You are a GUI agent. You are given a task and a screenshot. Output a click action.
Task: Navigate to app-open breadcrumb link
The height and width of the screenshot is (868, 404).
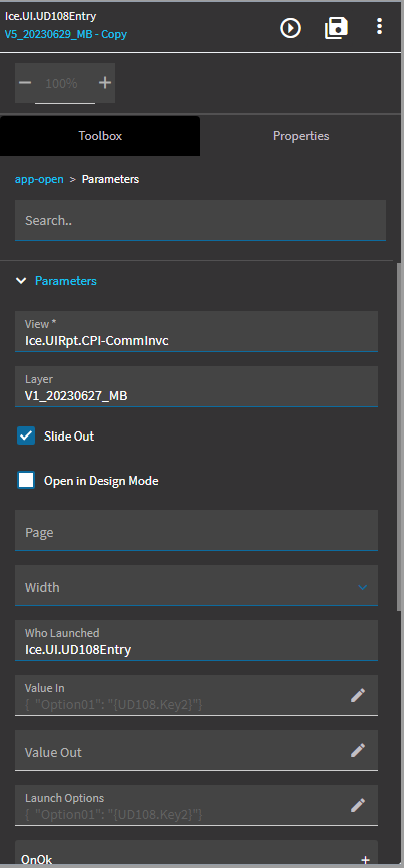39,179
